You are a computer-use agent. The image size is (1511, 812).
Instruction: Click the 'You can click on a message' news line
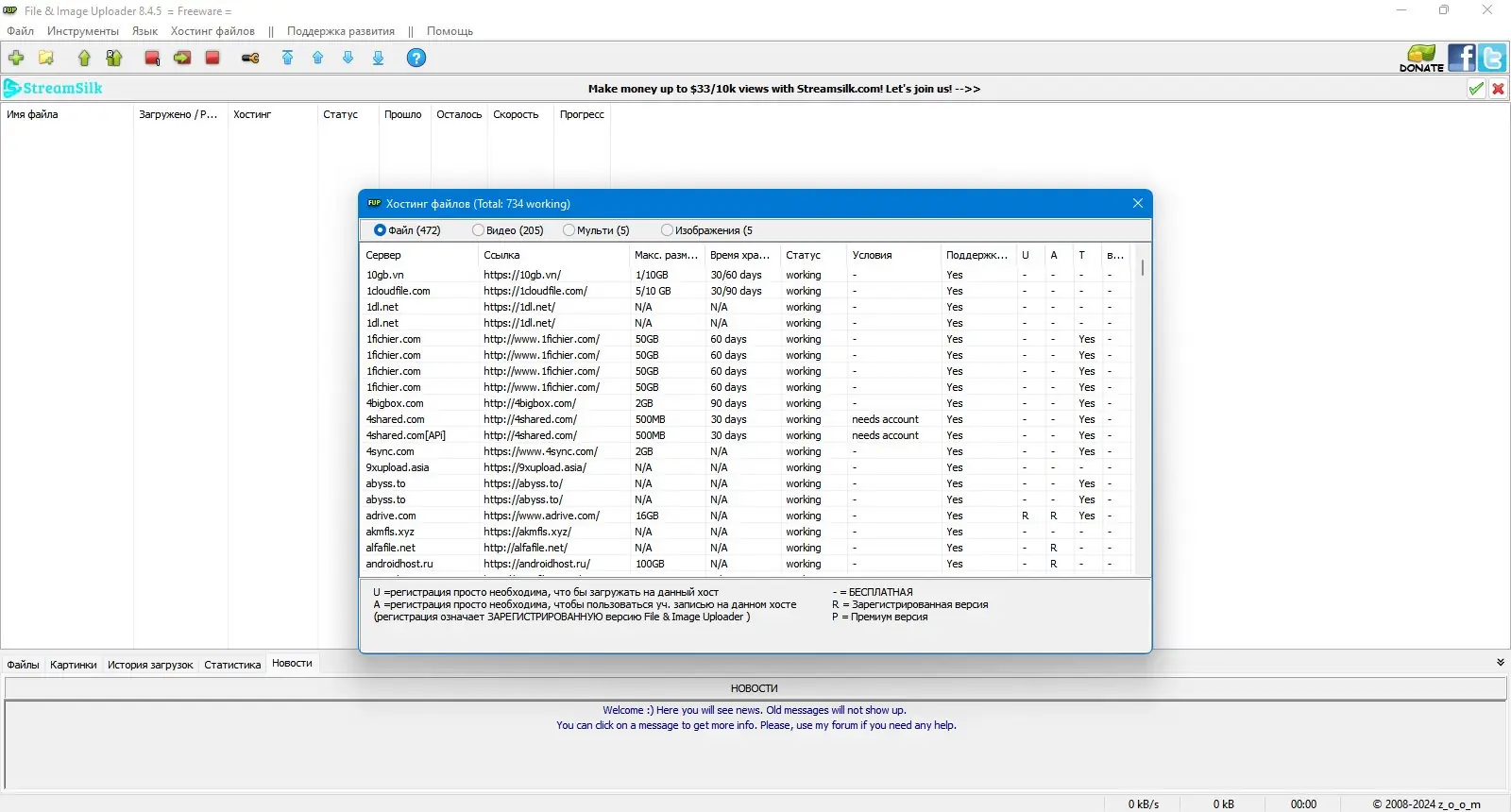[x=755, y=725]
